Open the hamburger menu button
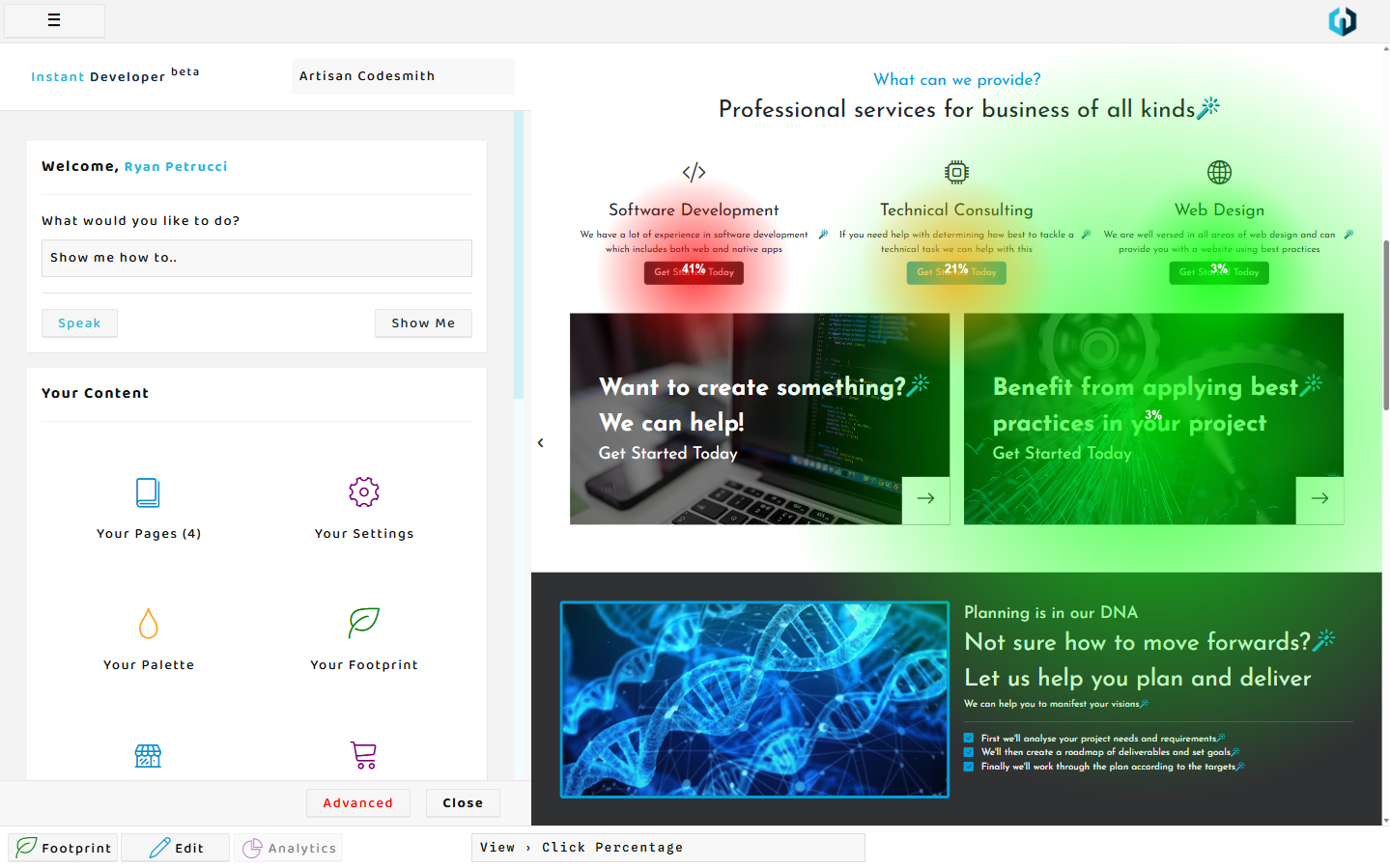 pos(54,20)
